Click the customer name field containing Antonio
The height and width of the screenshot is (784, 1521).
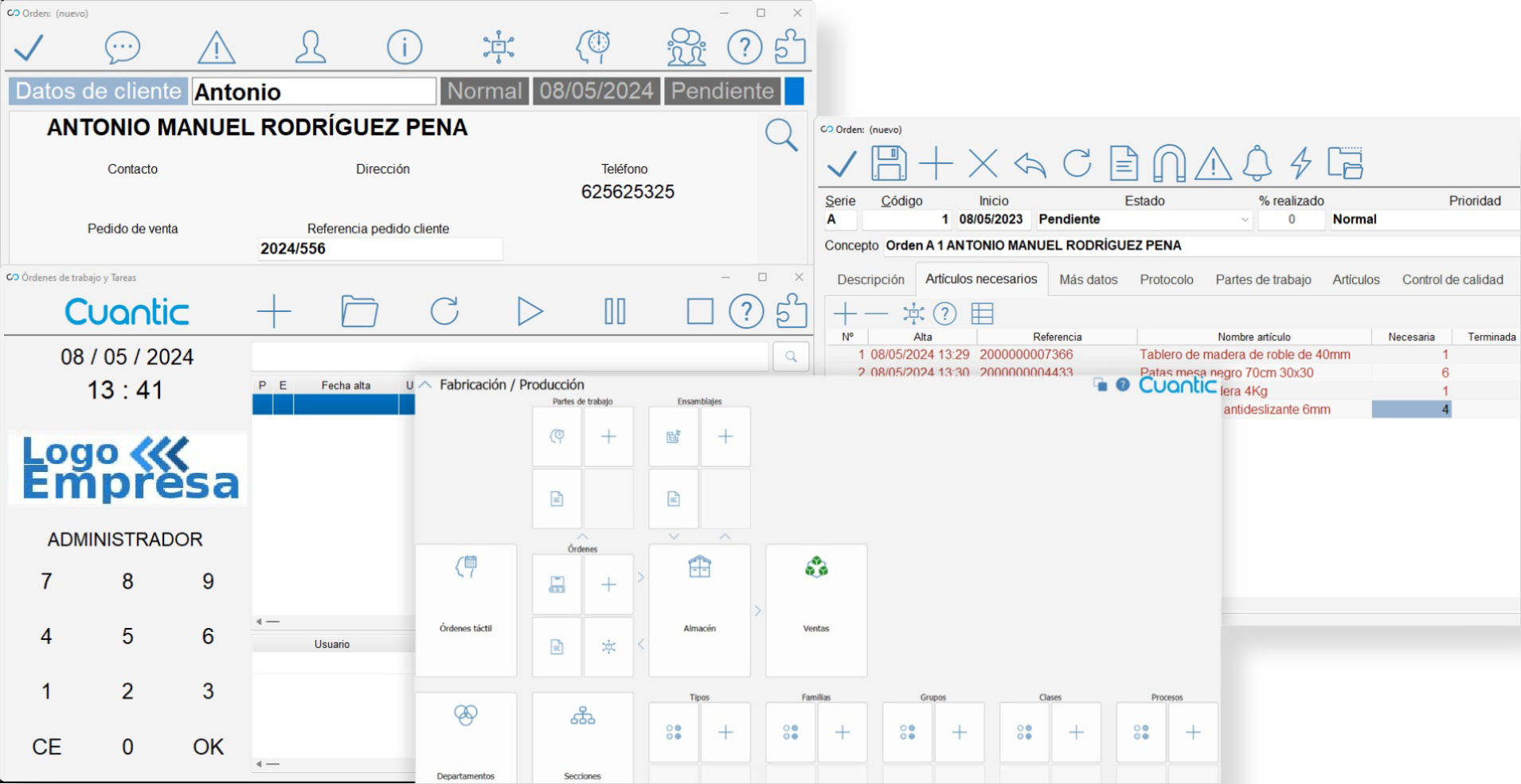(x=314, y=92)
